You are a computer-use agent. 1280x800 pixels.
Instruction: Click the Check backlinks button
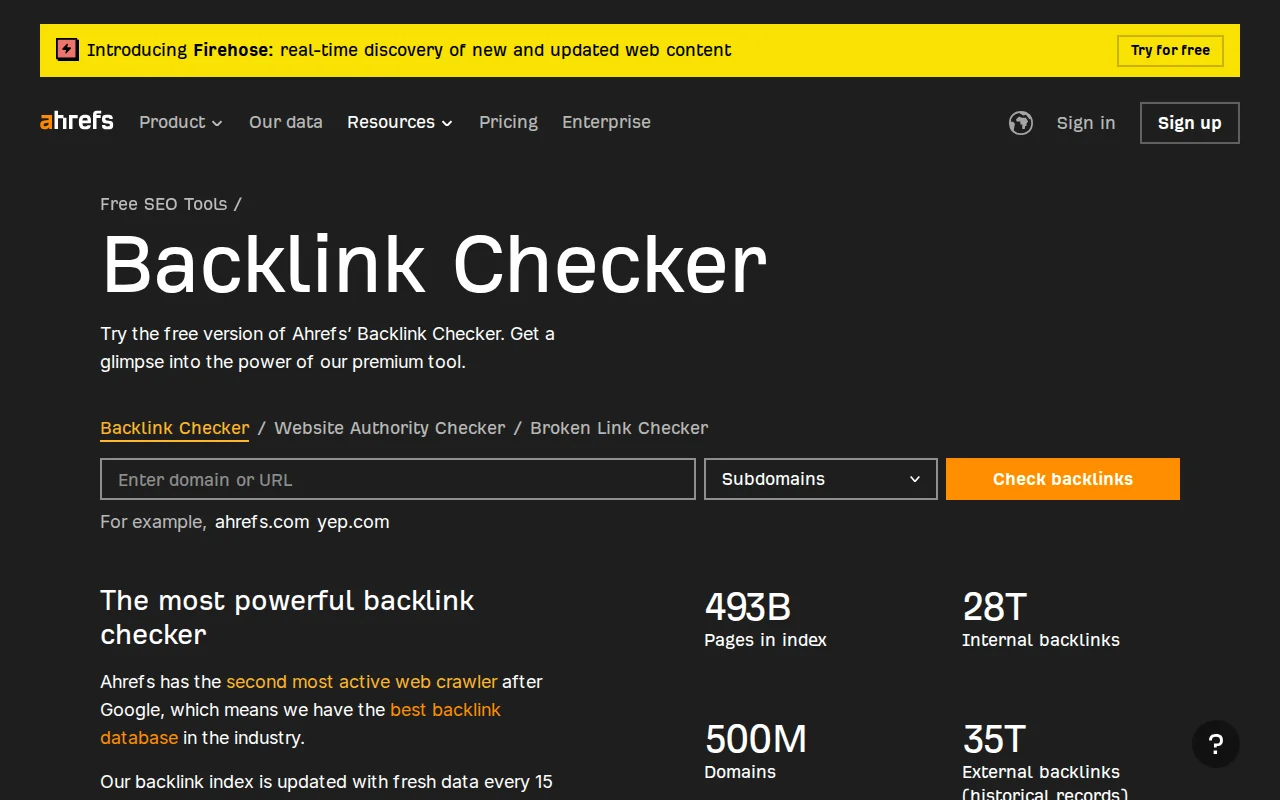click(1063, 479)
